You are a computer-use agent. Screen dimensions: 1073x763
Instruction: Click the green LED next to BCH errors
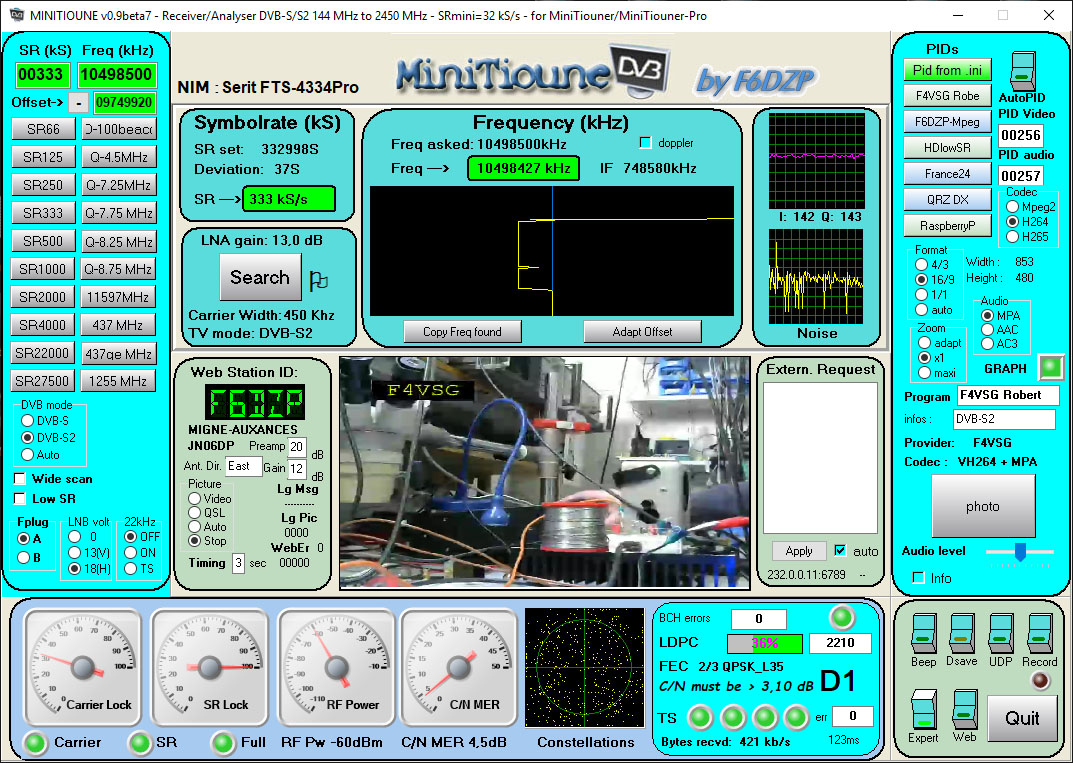tap(842, 617)
